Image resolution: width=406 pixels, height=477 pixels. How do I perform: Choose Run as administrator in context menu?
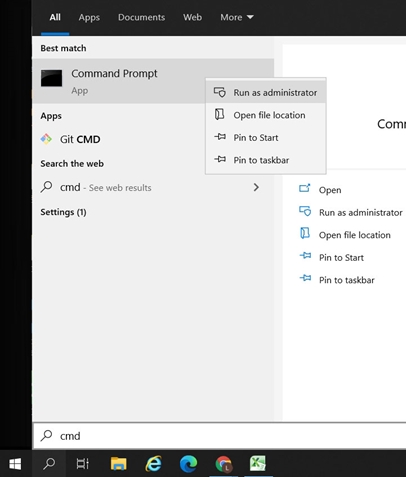pos(266,92)
